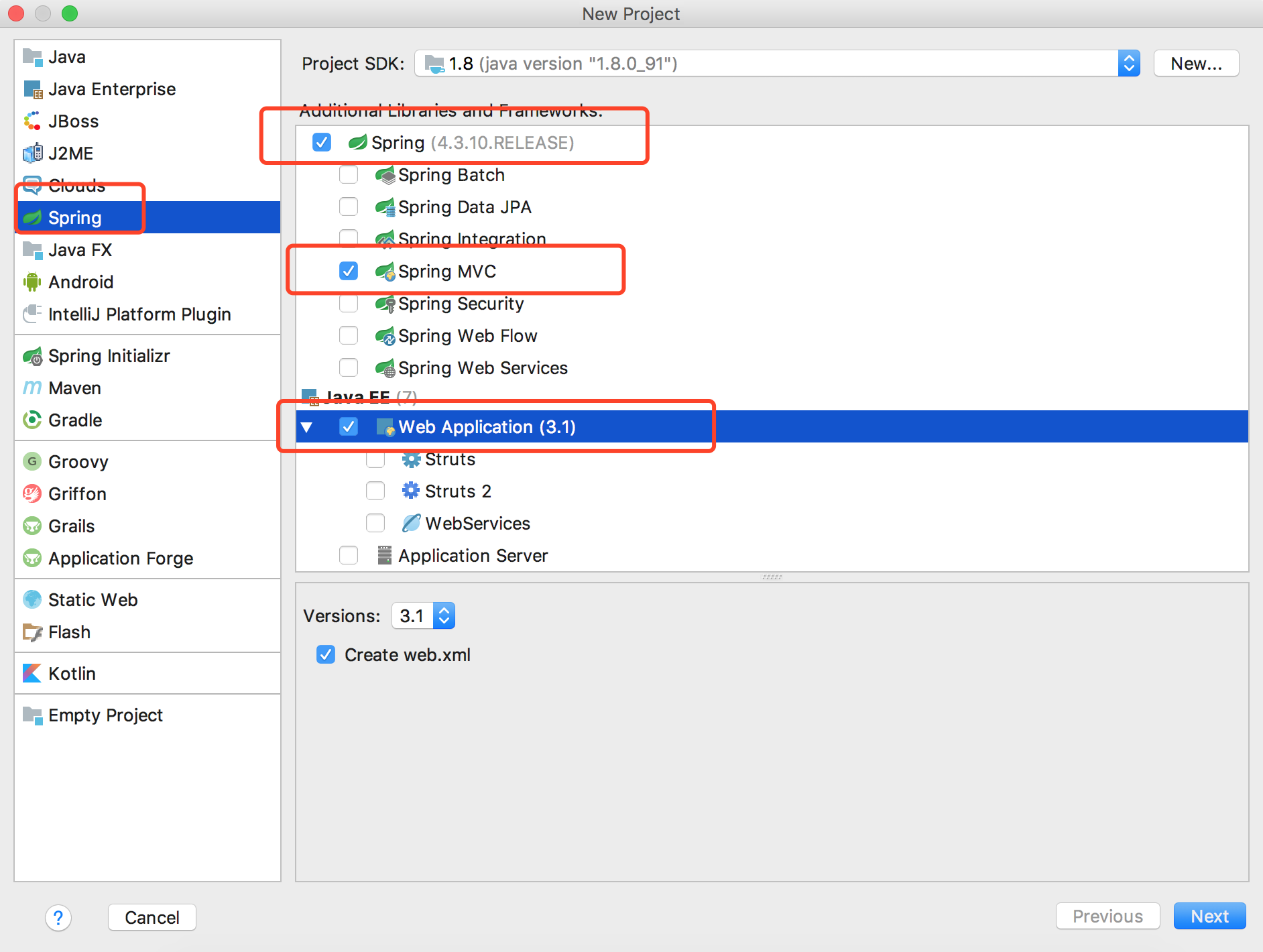Viewport: 1263px width, 952px height.
Task: Enable the Spring Data JPA checkbox
Action: click(349, 207)
